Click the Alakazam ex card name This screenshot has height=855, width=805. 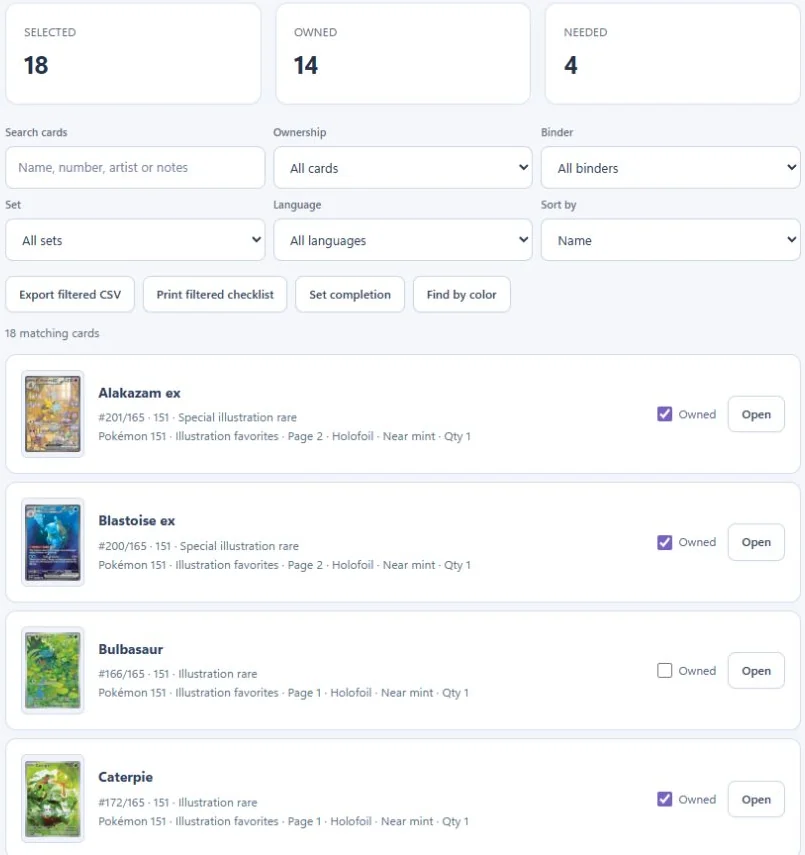tap(139, 393)
